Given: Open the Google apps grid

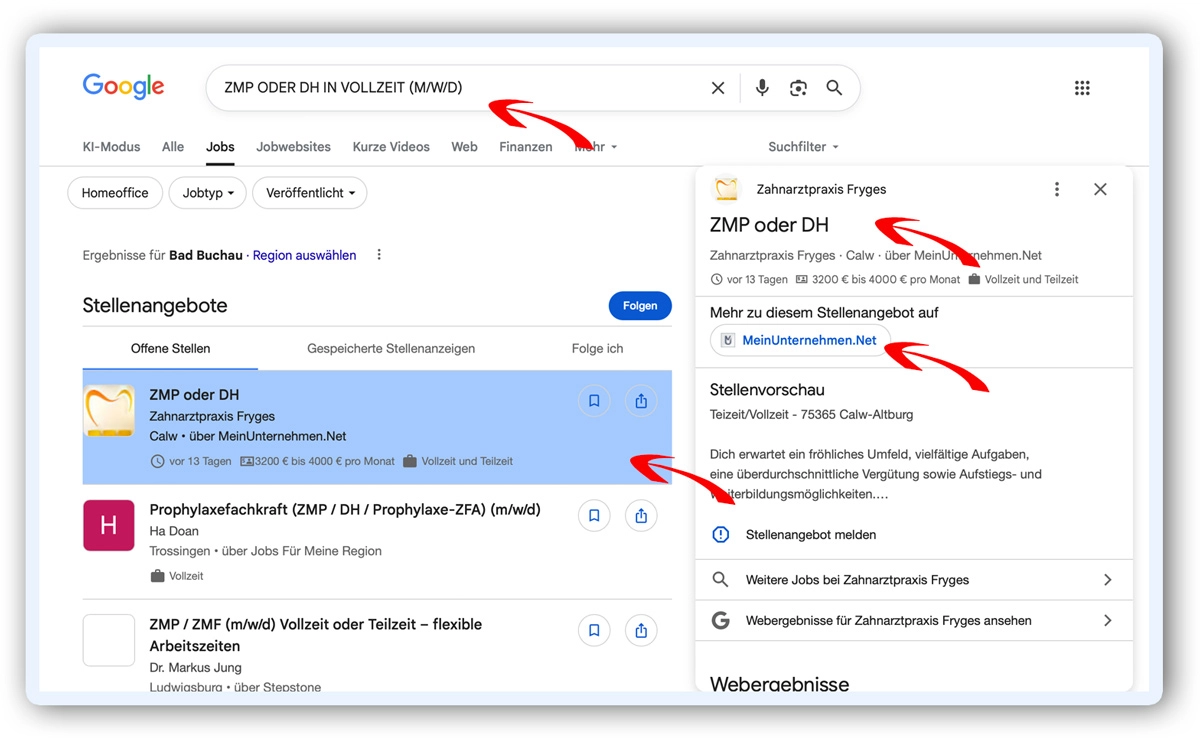Looking at the screenshot, I should coord(1082,88).
